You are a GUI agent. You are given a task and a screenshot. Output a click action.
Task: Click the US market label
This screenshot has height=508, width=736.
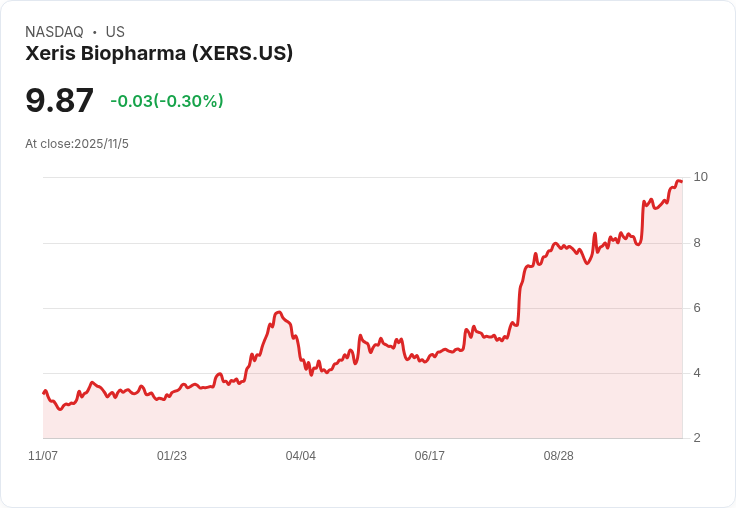[115, 32]
